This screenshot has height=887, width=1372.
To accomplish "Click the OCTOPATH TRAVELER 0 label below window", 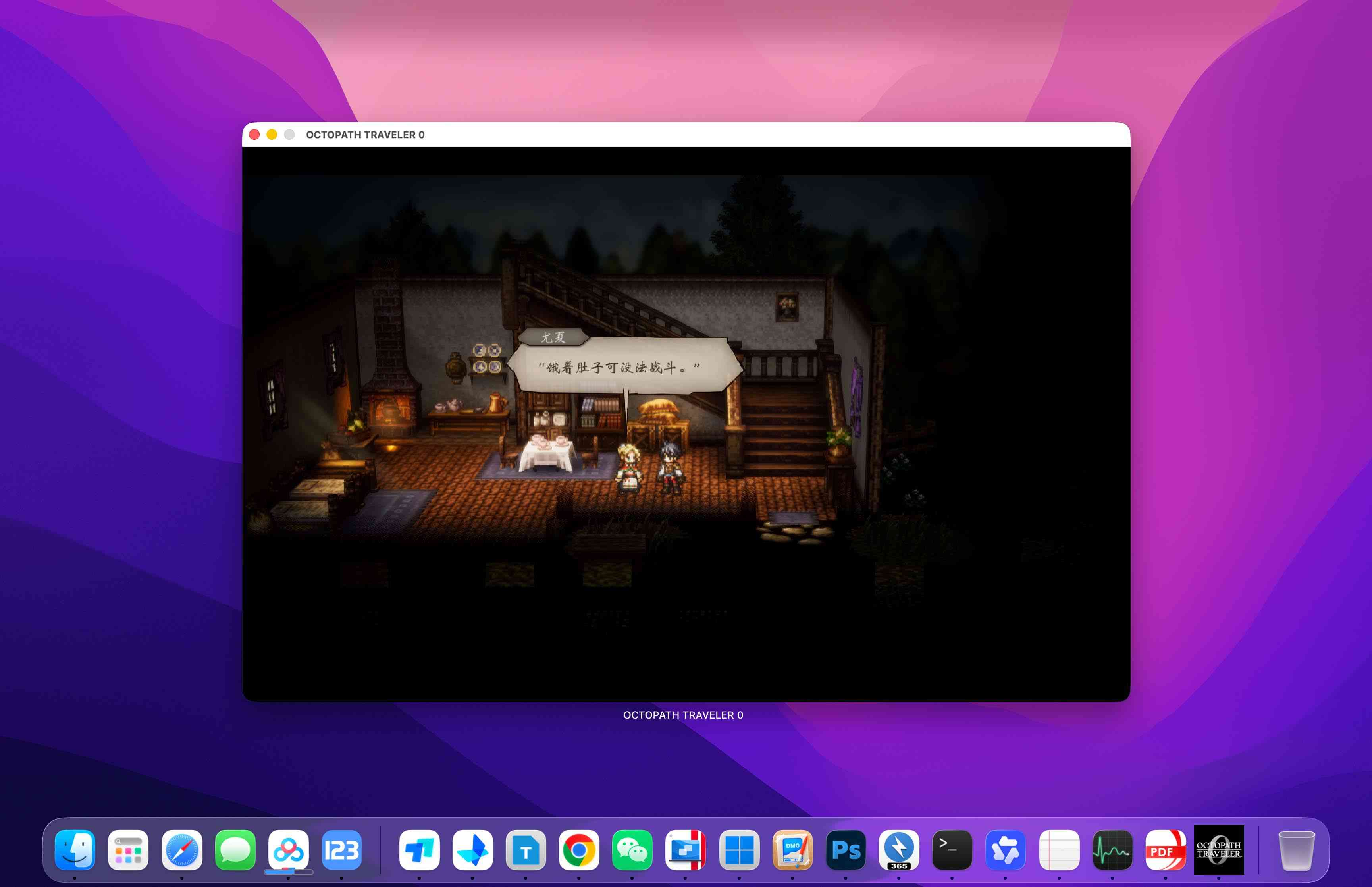I will pos(683,715).
